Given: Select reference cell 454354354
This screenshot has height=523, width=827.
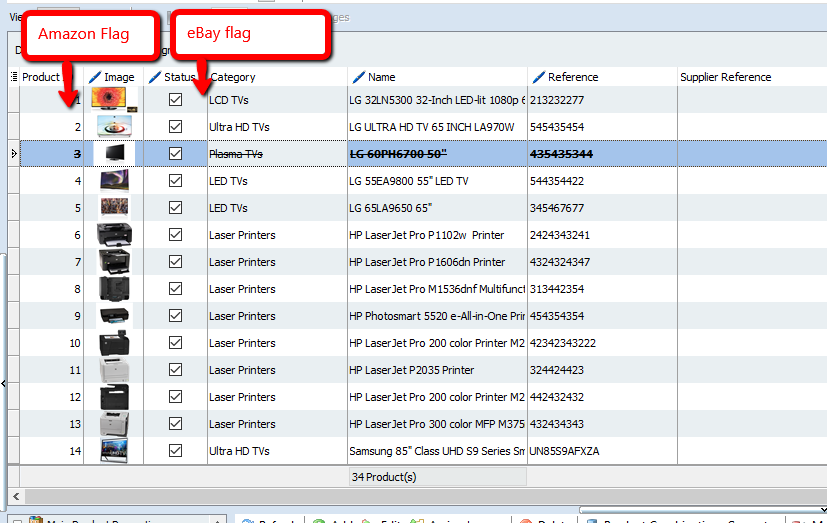Looking at the screenshot, I should 602,316.
